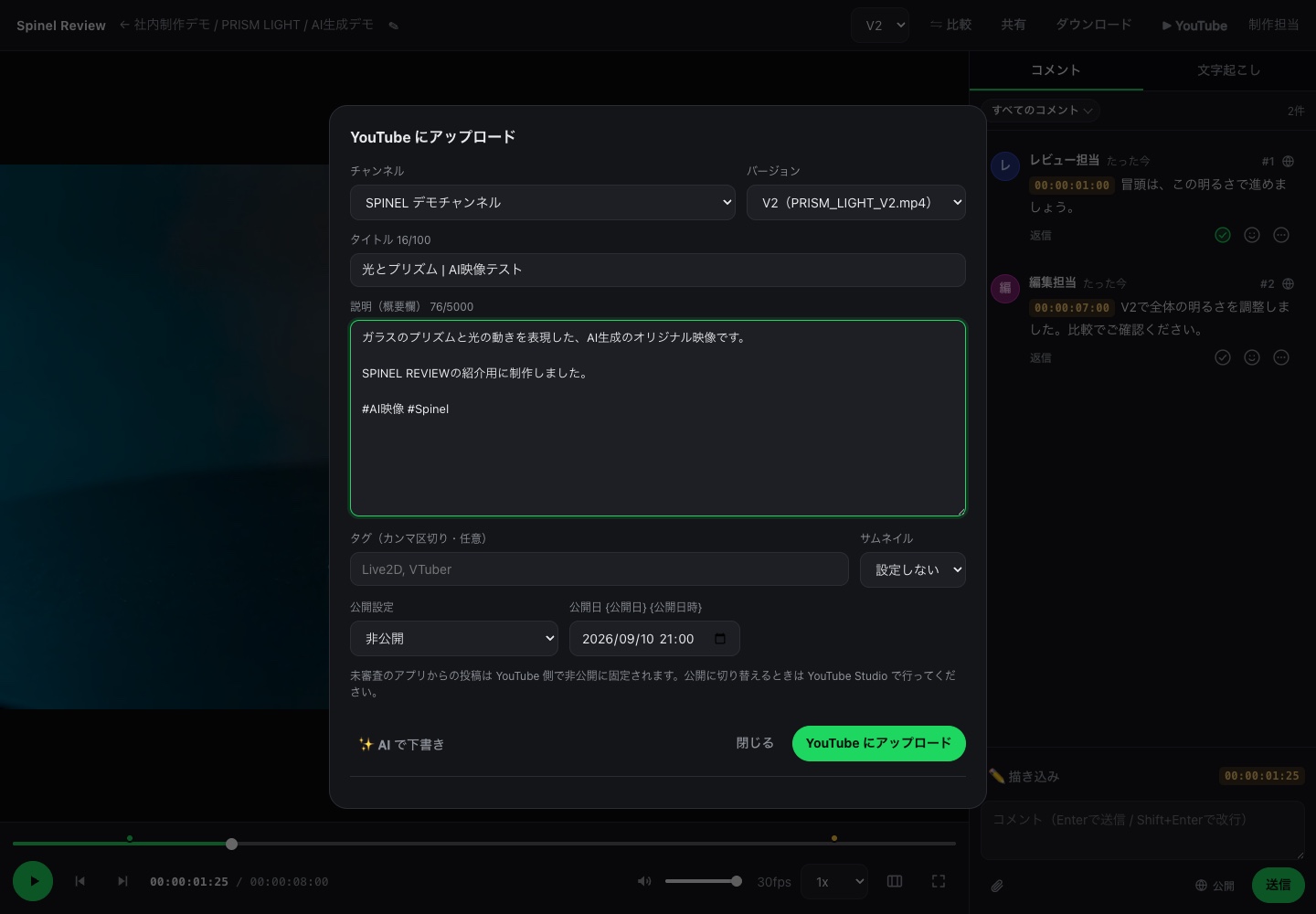Image resolution: width=1316 pixels, height=914 pixels.
Task: Click the volume slider handle
Action: click(x=737, y=881)
